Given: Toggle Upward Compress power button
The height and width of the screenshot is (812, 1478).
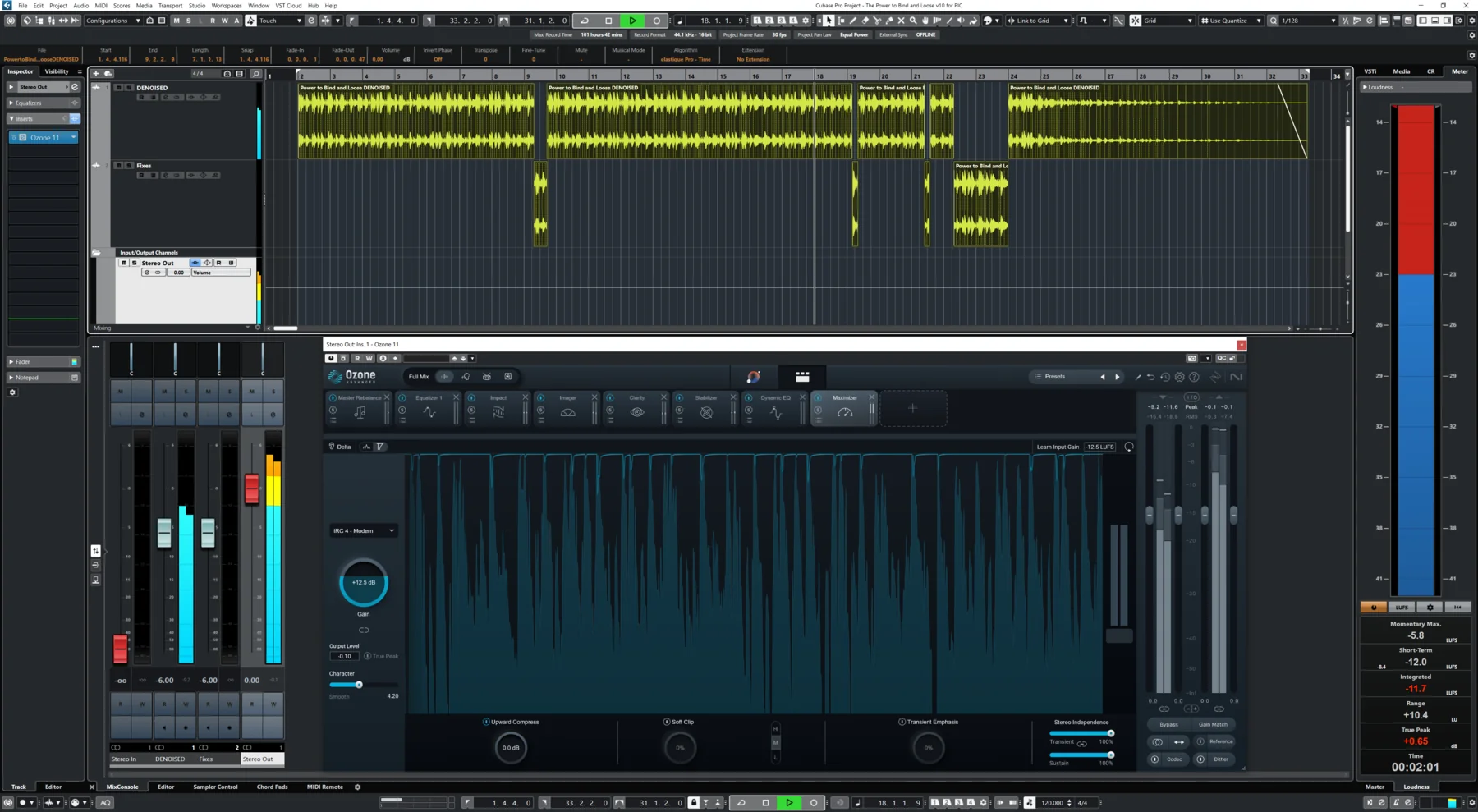Looking at the screenshot, I should coord(486,722).
